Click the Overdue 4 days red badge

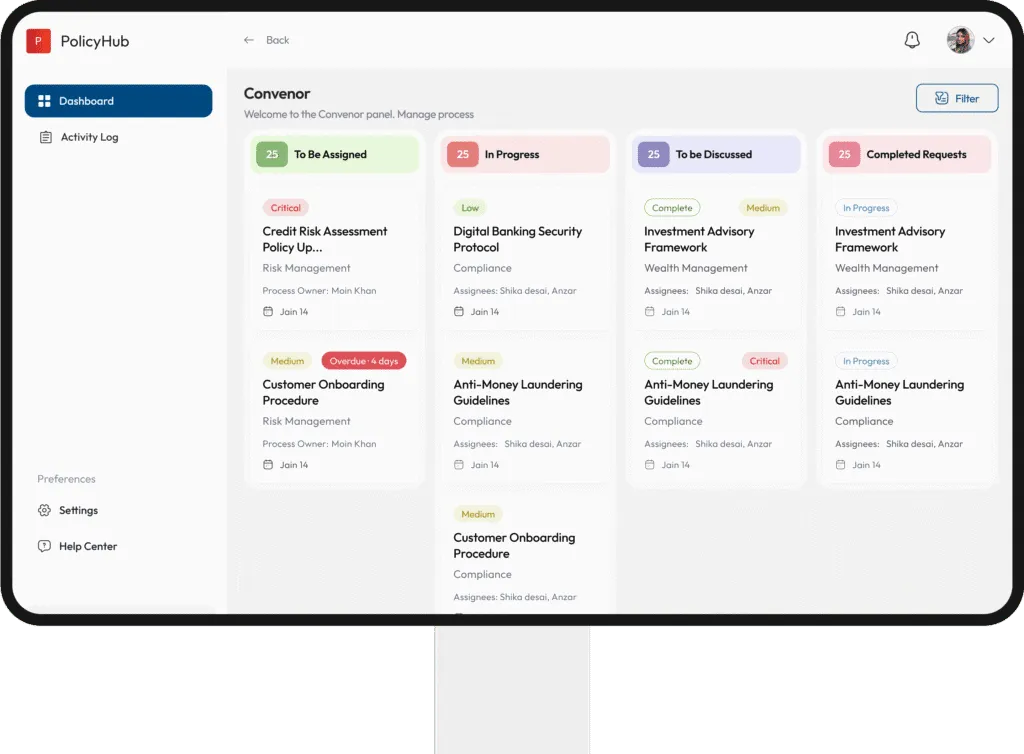(364, 361)
